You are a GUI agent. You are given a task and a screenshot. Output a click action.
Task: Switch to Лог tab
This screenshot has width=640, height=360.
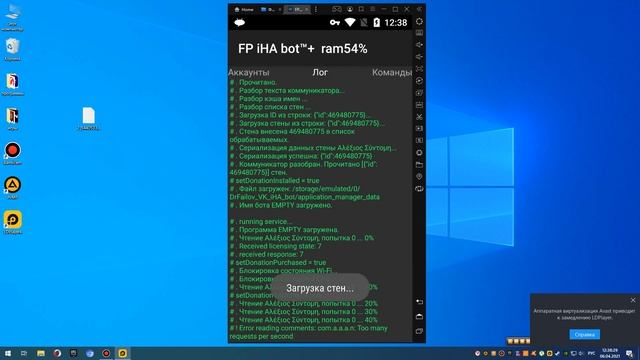[320, 72]
